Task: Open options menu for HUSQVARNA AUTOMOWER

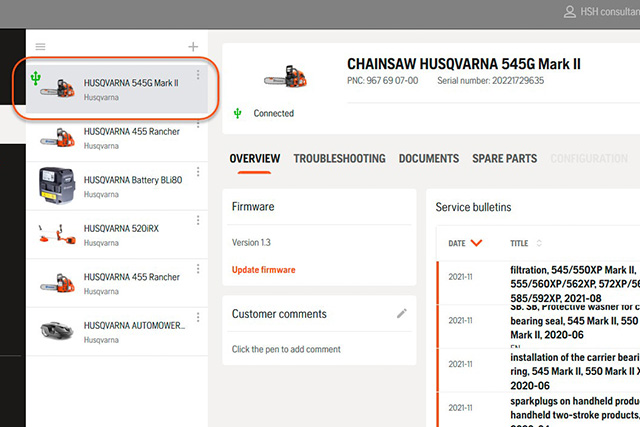Action: [x=198, y=317]
